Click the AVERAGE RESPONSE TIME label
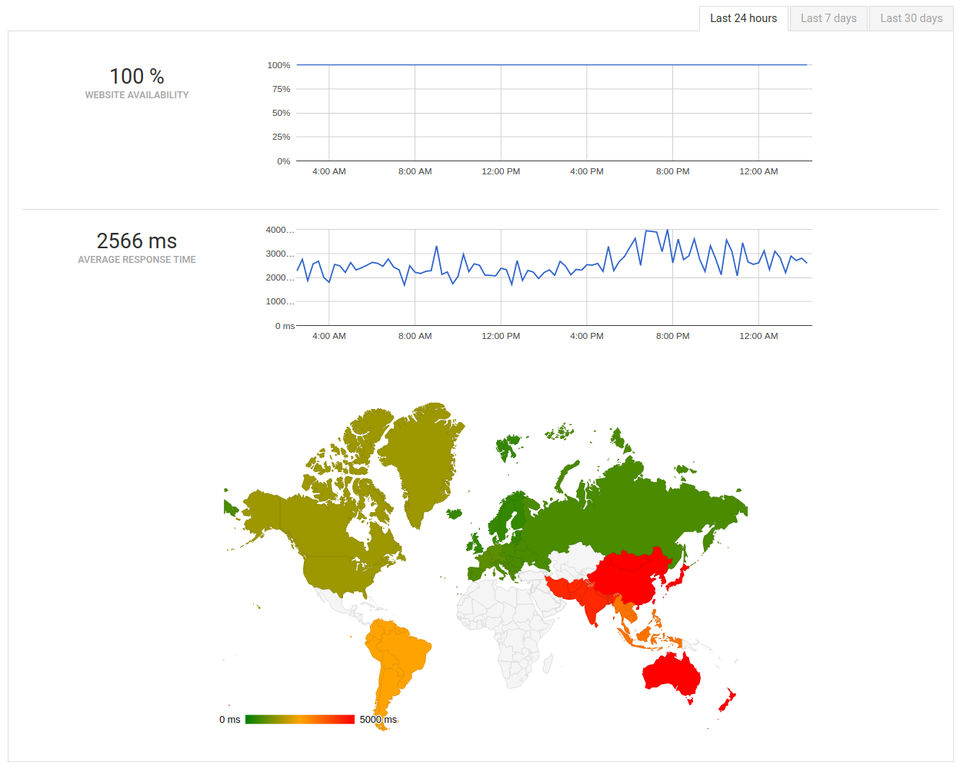 pyautogui.click(x=137, y=260)
